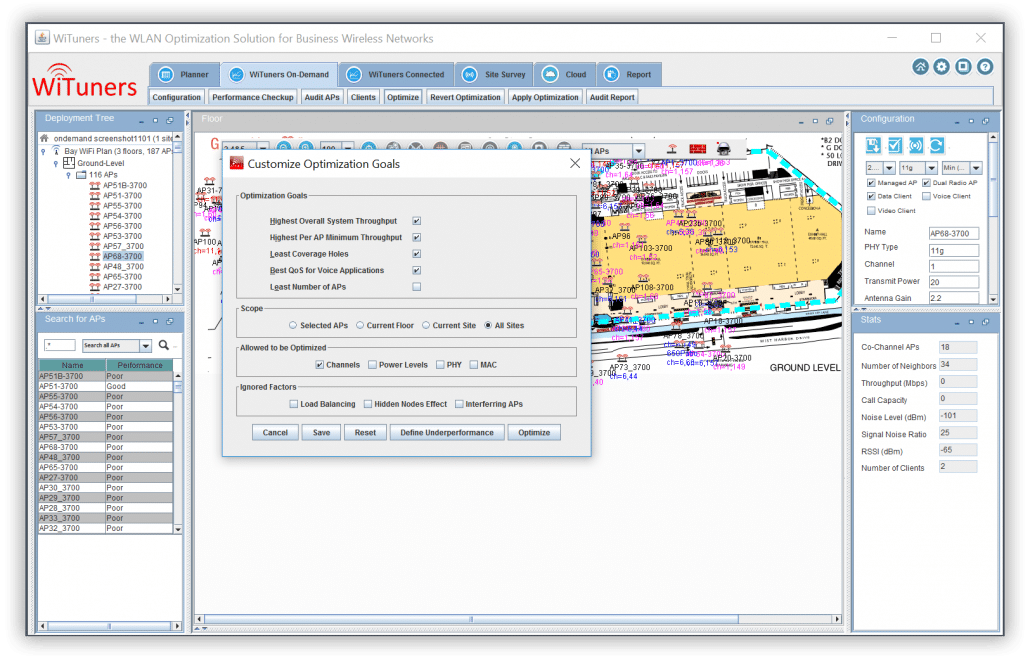Open the APs filter dropdown in Floor toolbar
This screenshot has height=659, width=1030.
(x=638, y=150)
